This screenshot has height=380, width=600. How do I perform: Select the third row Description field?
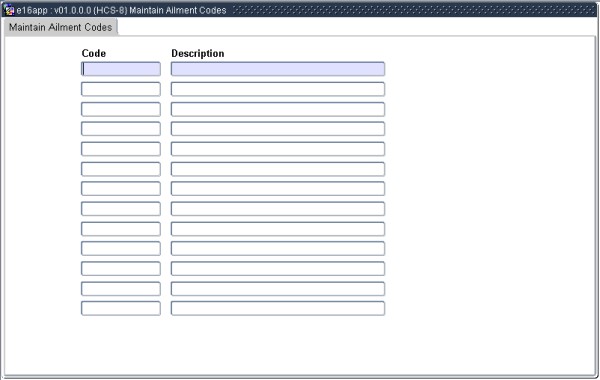click(278, 109)
